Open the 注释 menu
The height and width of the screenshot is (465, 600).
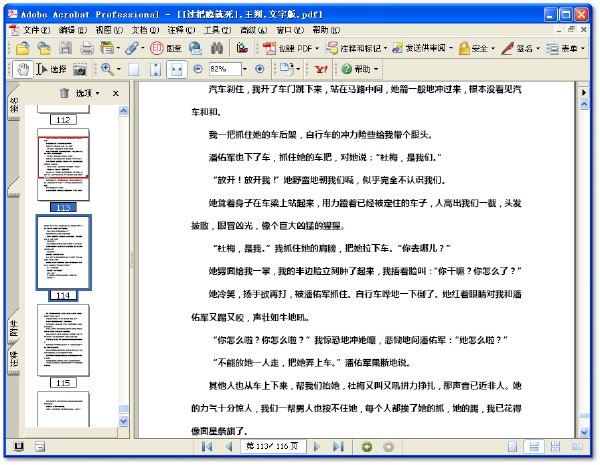[181, 30]
